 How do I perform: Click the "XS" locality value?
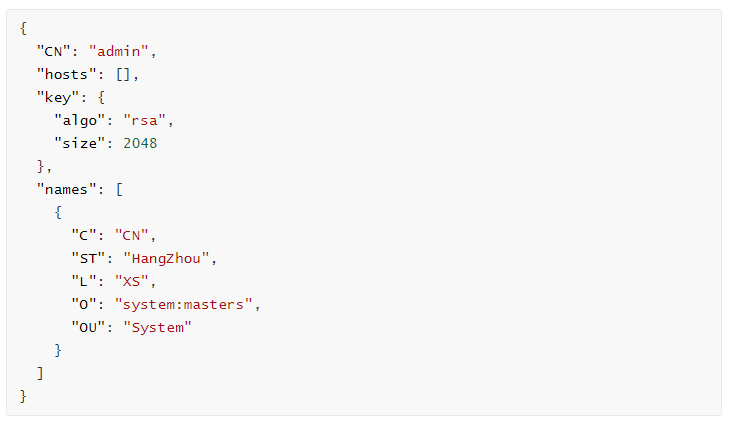point(132,282)
